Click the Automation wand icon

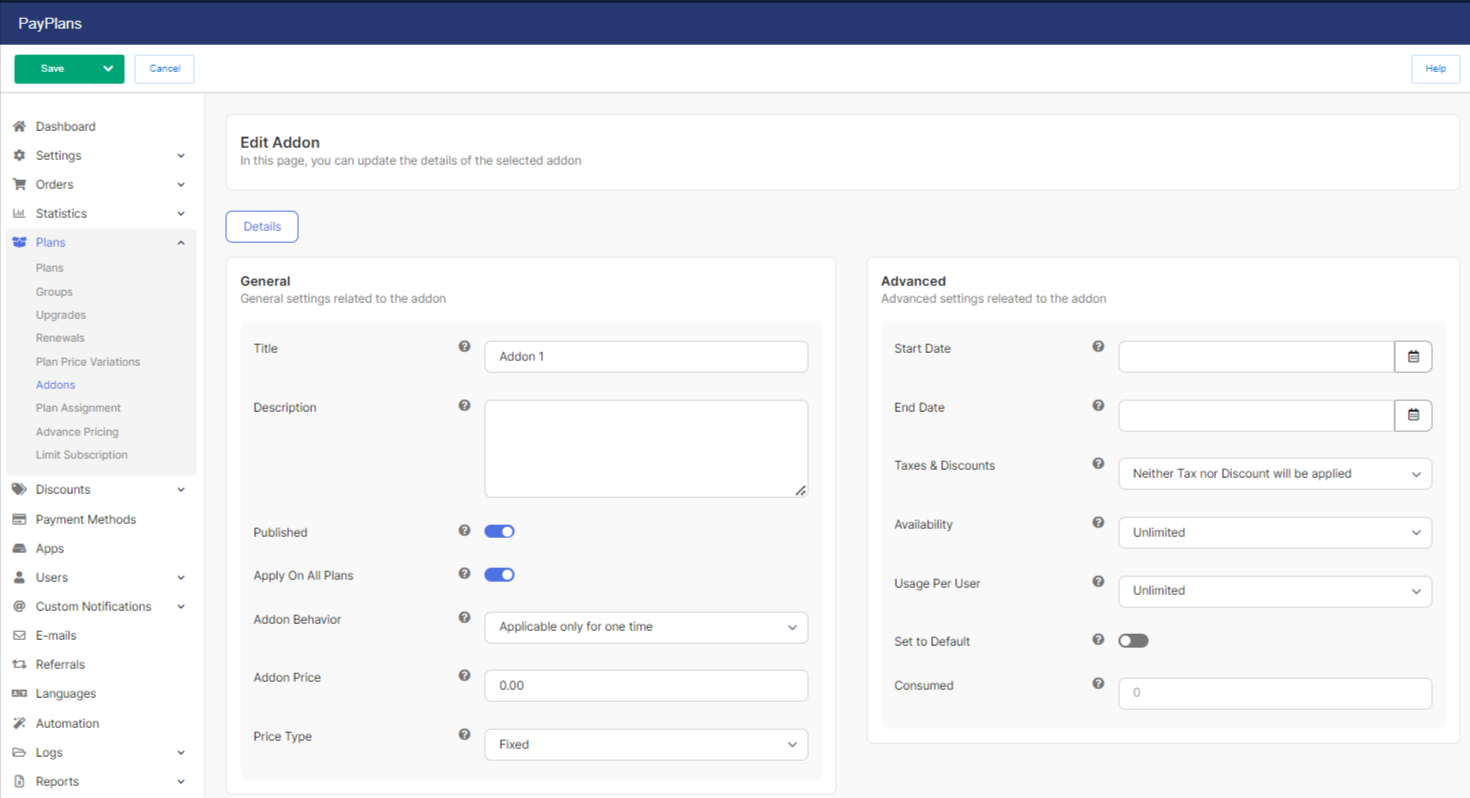tap(19, 723)
